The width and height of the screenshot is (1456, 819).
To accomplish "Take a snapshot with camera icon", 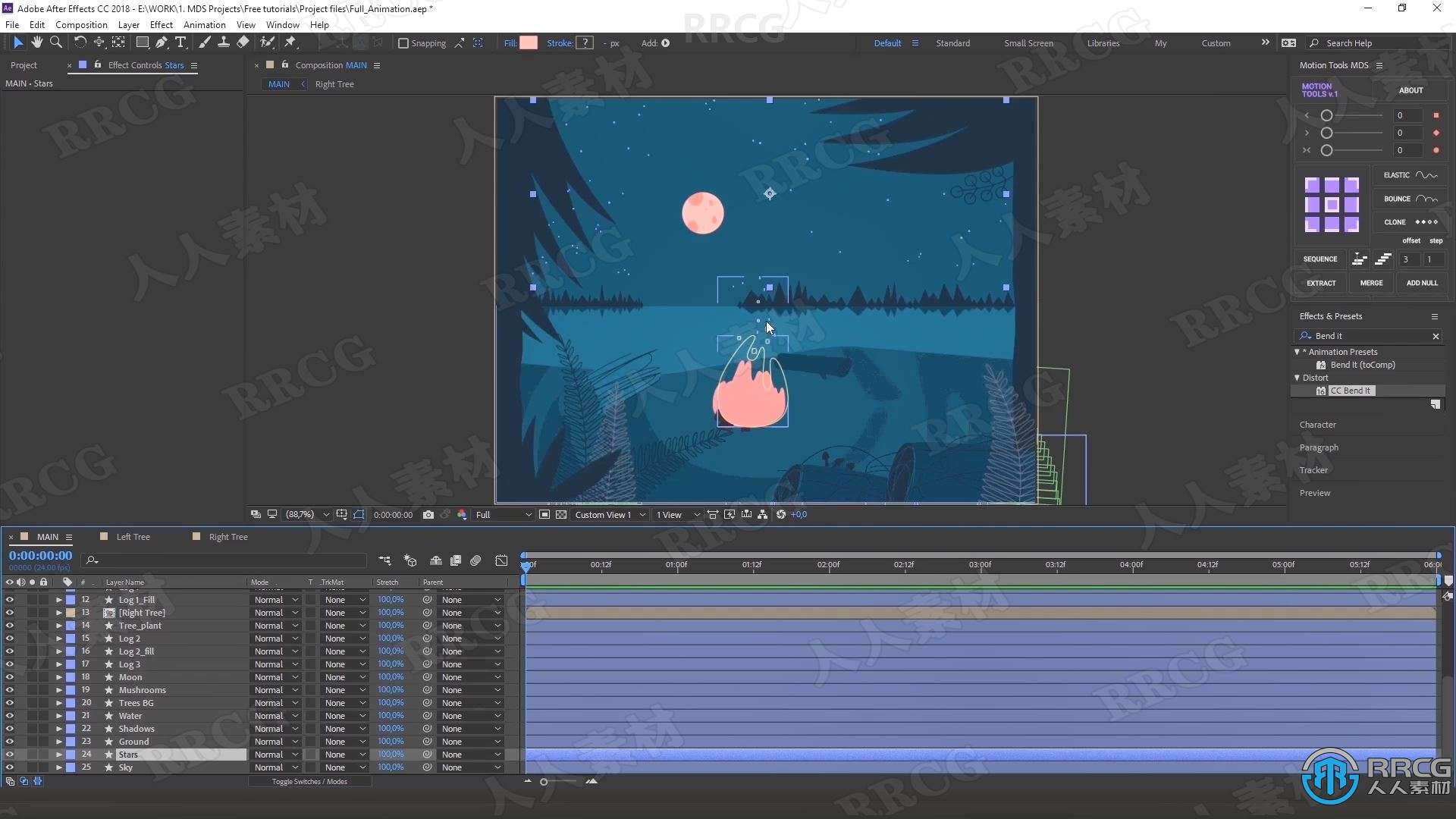I will (x=428, y=515).
